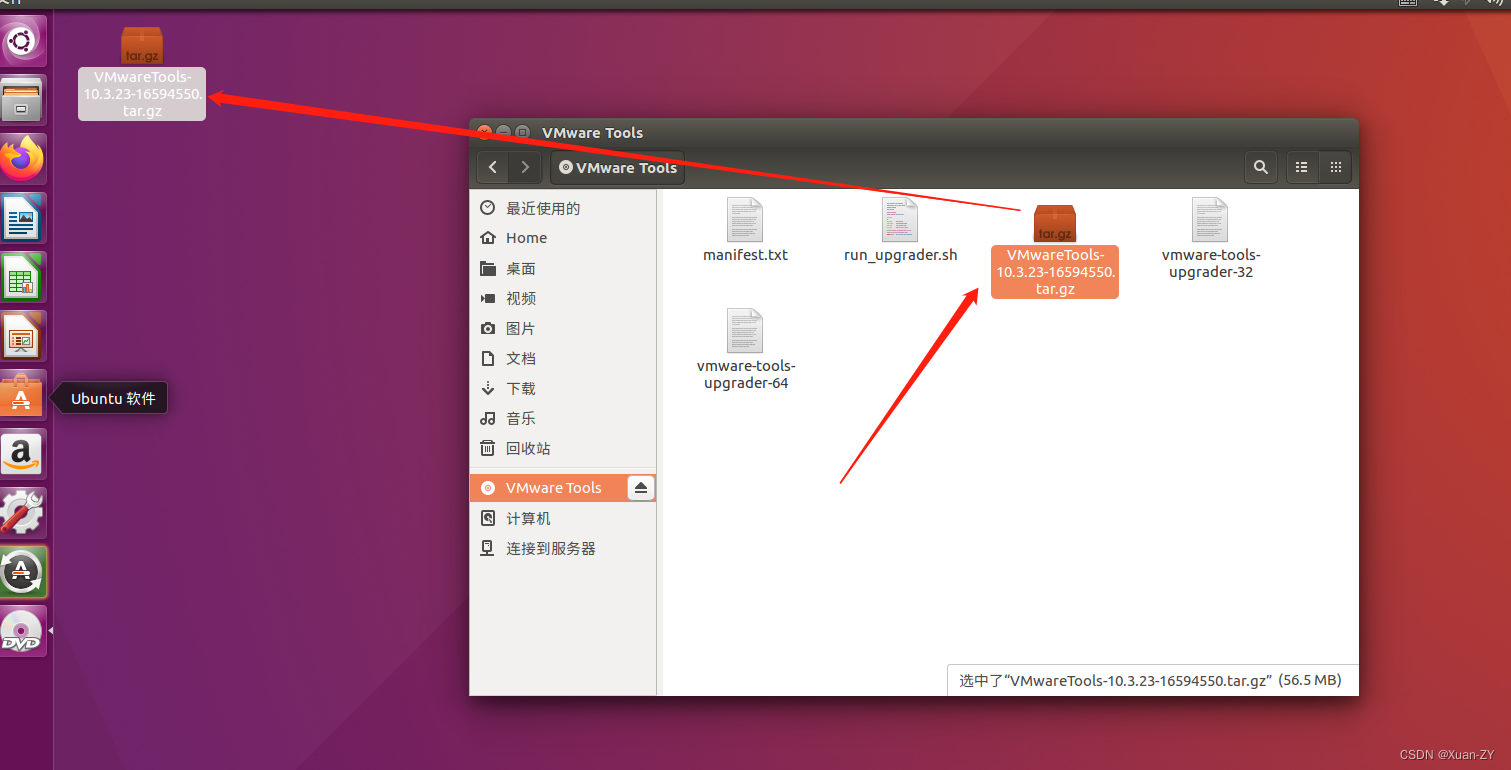Eject the VMware Tools disc
1511x770 pixels.
[x=641, y=488]
